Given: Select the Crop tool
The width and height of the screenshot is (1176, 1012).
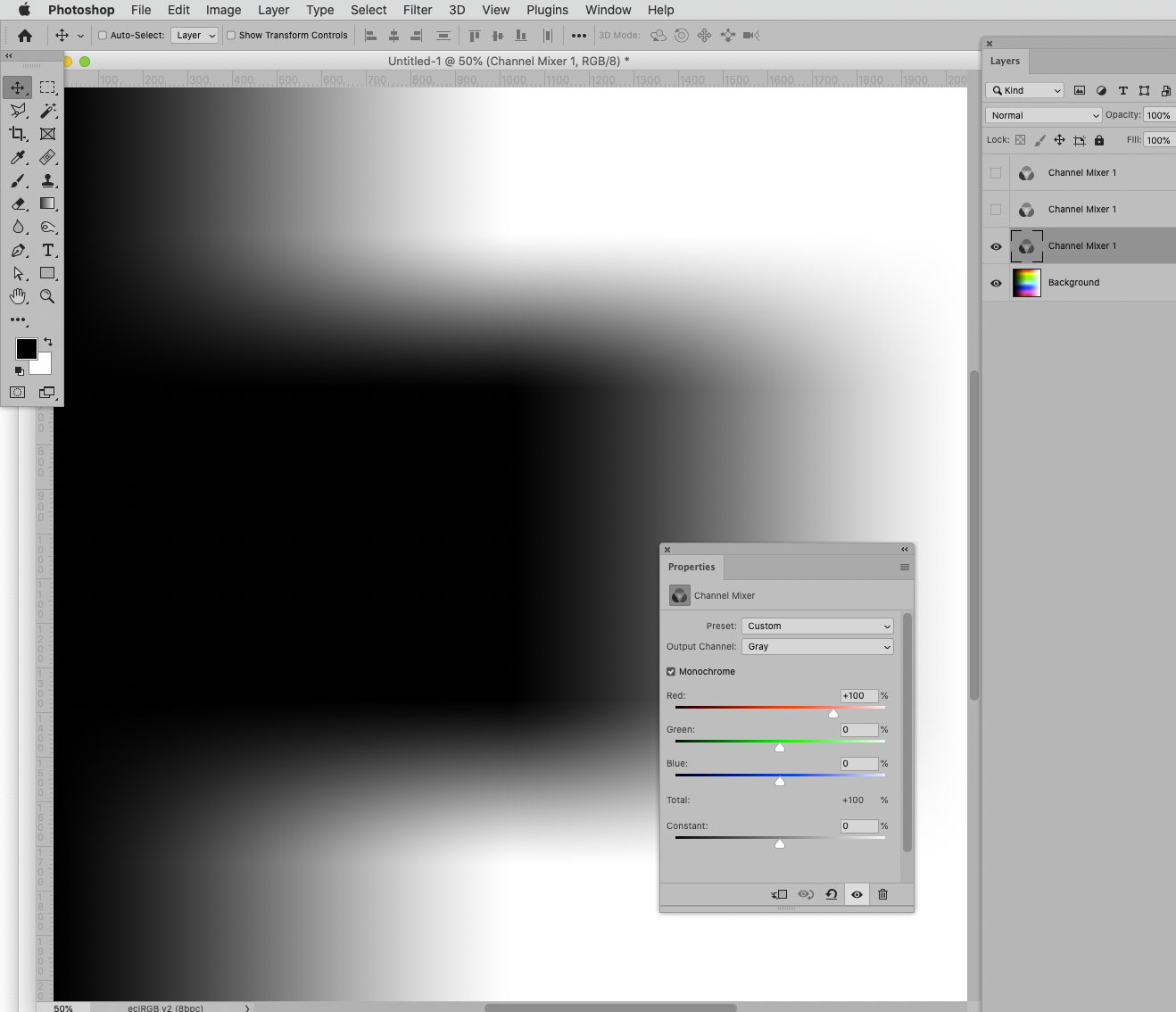Looking at the screenshot, I should pyautogui.click(x=18, y=134).
